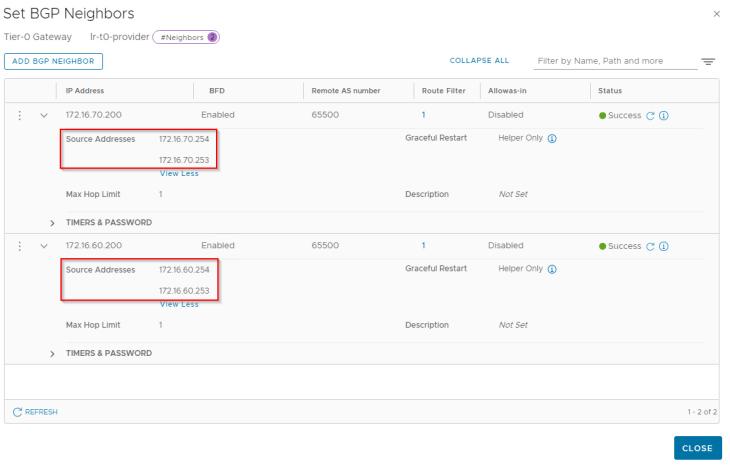The height and width of the screenshot is (465, 730).
Task: Collapse the 172.16.60.200 neighbor row
Action: point(44,246)
